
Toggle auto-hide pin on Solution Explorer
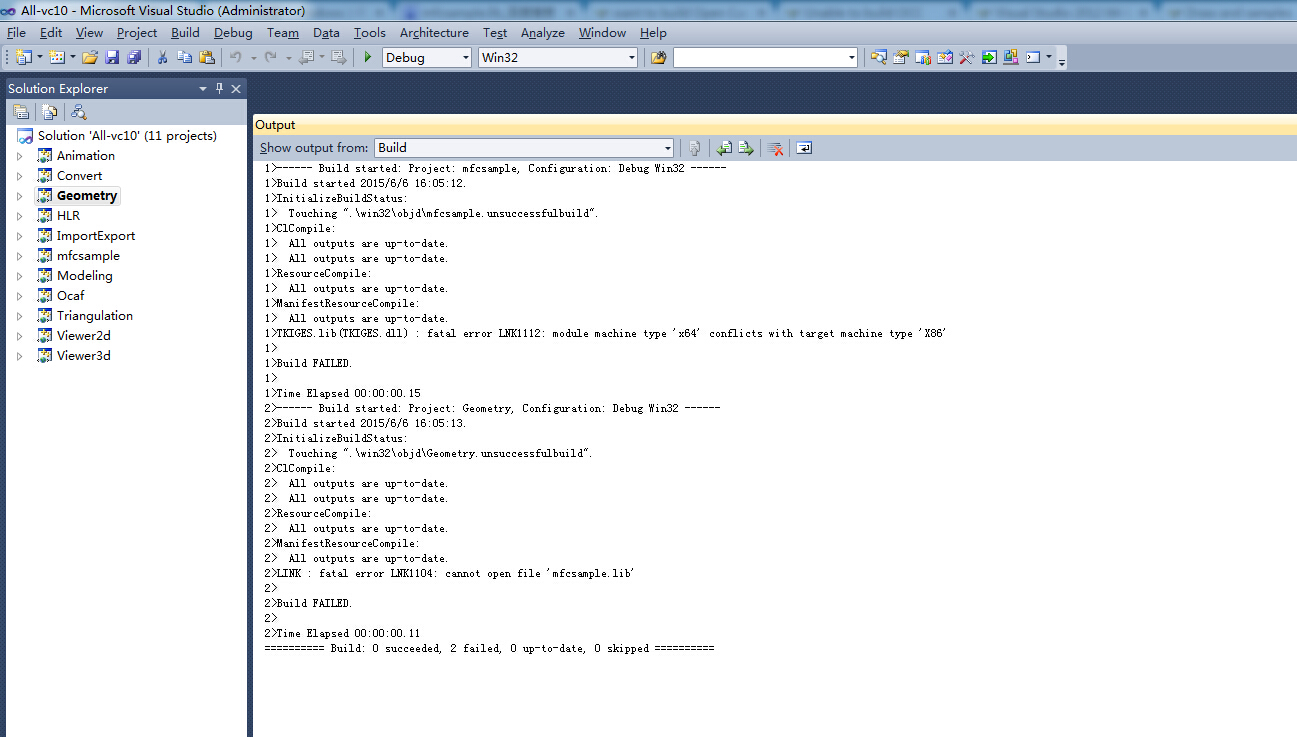tap(220, 89)
